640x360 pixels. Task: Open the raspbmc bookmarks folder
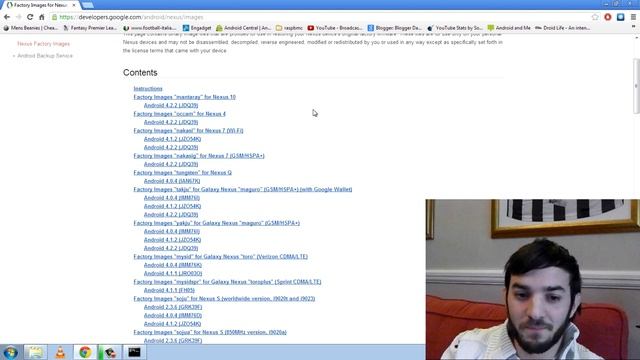pos(289,28)
